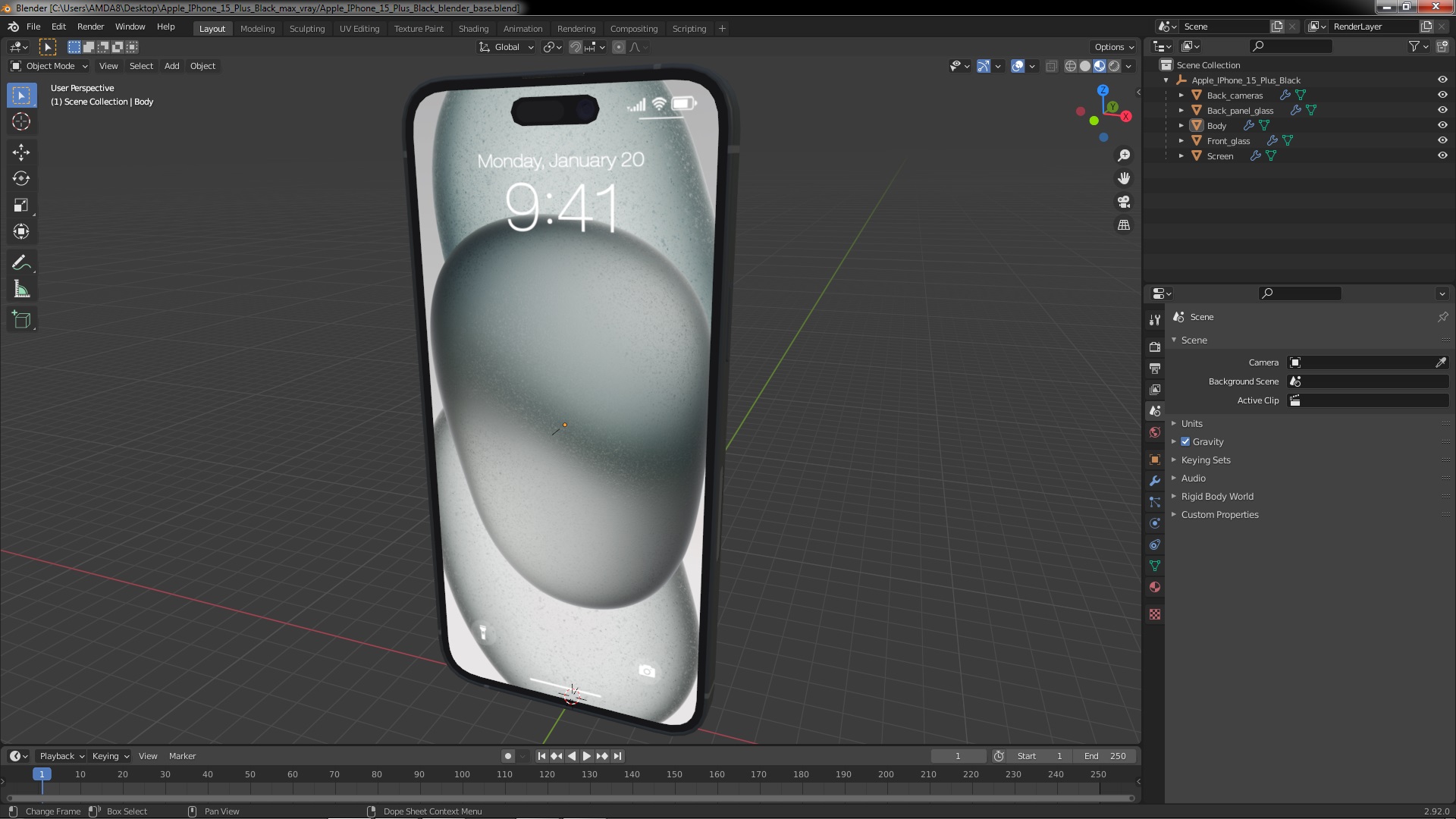Open the Render menu

[90, 27]
